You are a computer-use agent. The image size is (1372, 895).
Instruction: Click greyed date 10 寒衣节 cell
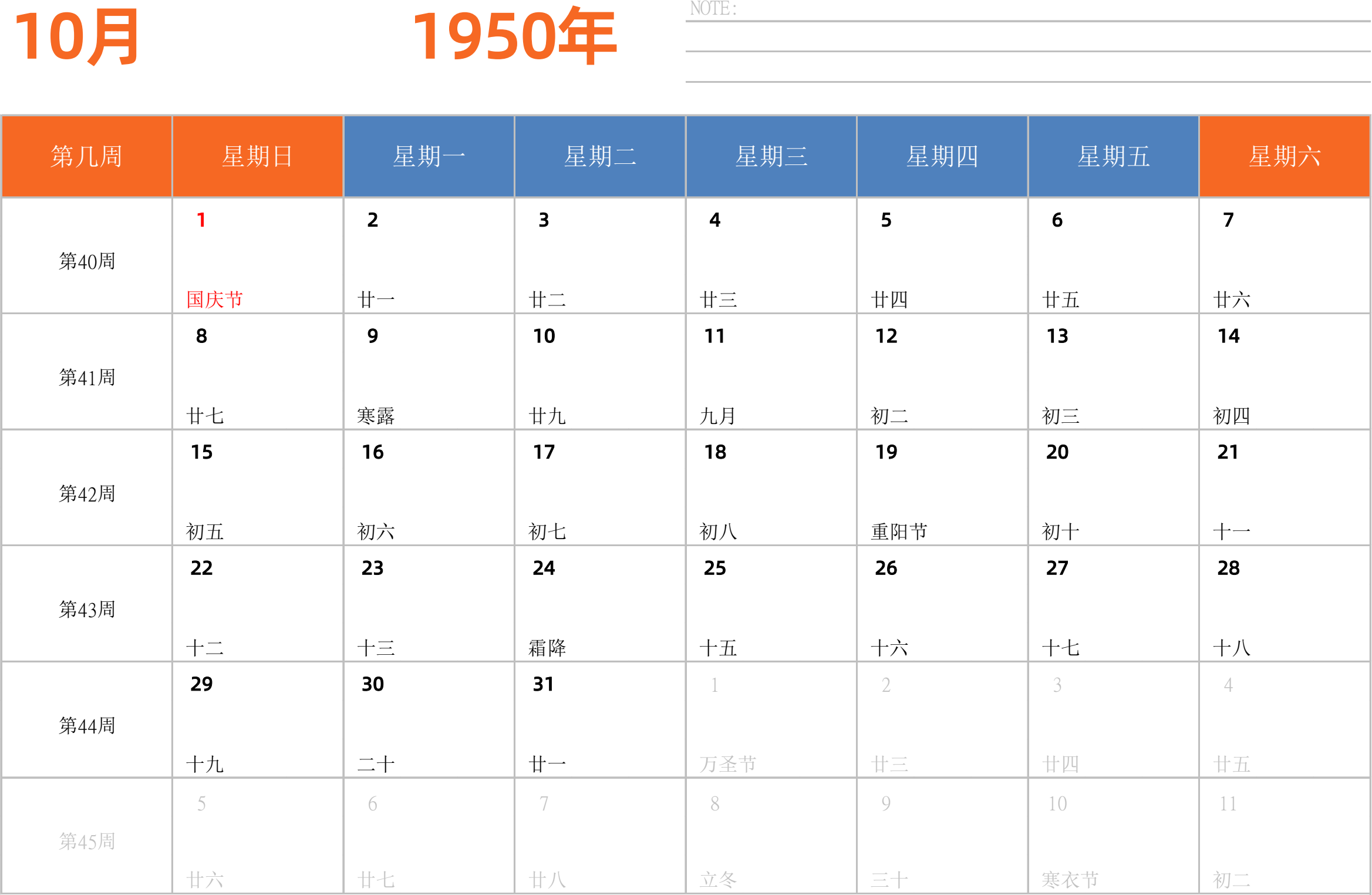[x=1113, y=837]
